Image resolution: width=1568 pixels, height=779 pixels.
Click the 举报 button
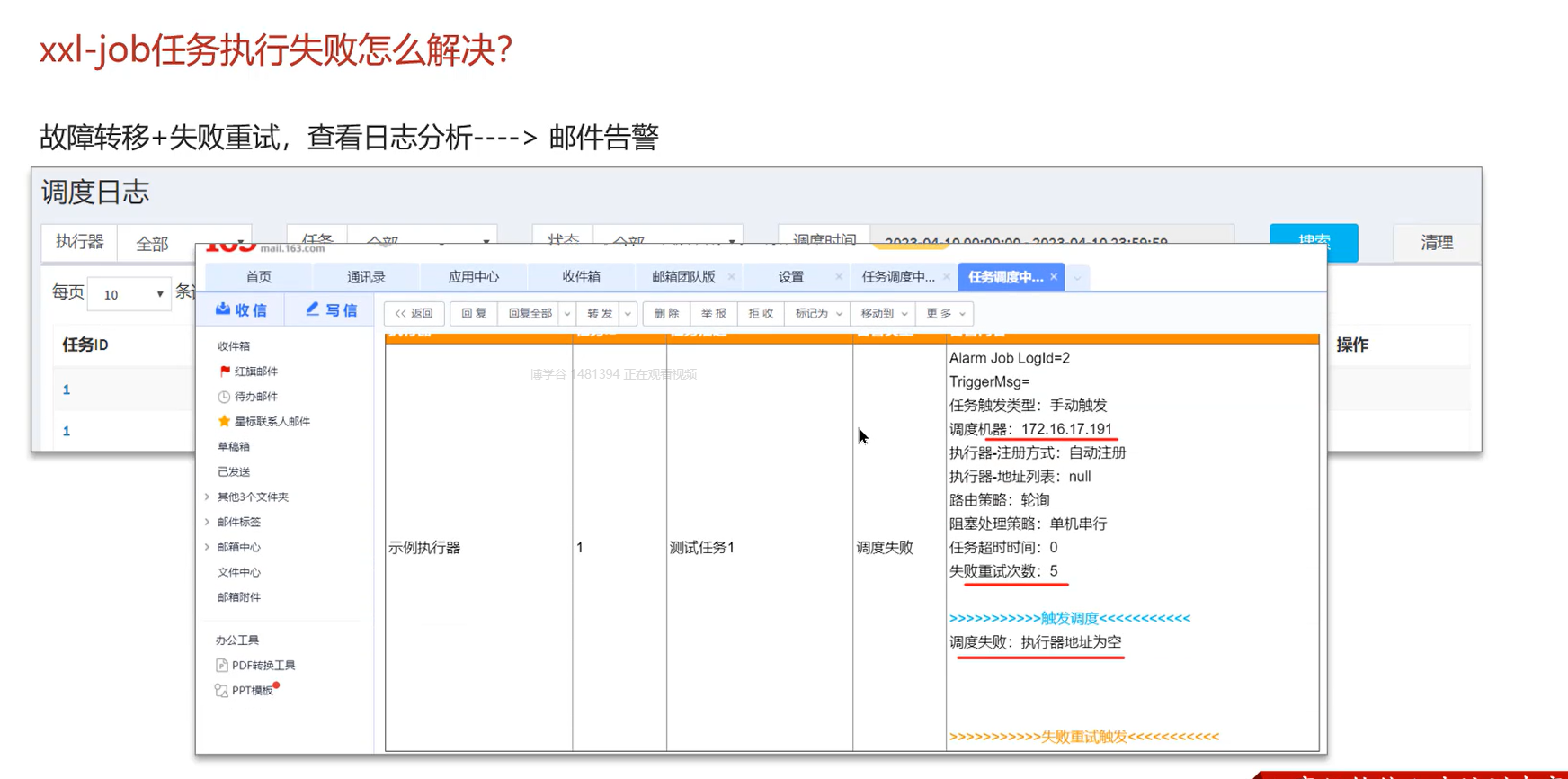714,313
